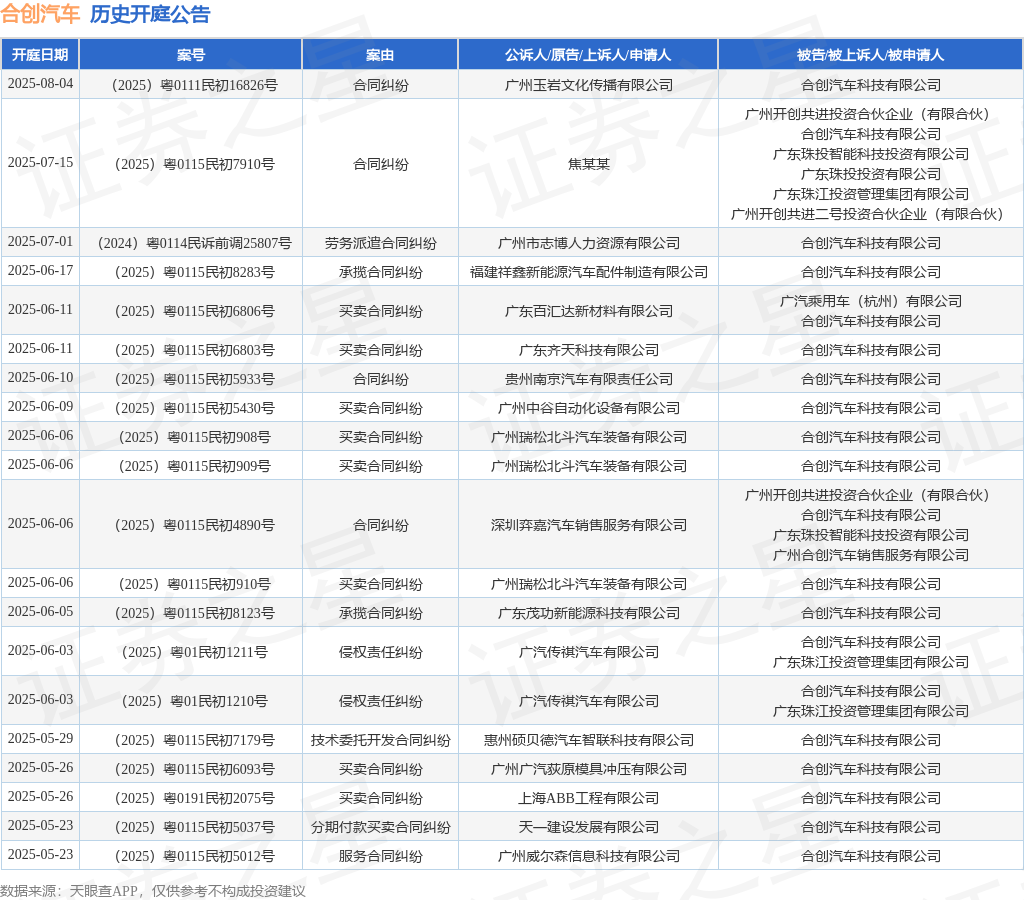
Task: Select case number 粤0191民初2075号
Action: [194, 798]
